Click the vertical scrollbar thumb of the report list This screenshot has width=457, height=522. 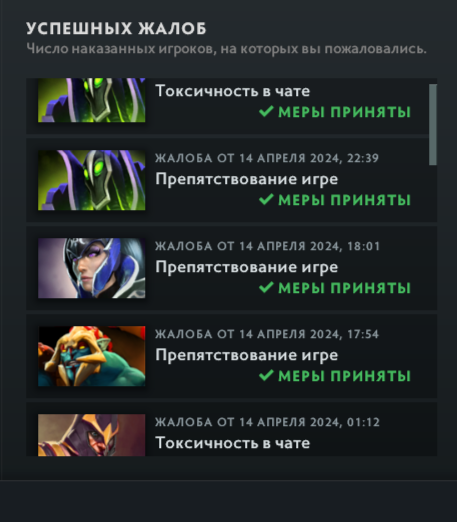pos(433,124)
